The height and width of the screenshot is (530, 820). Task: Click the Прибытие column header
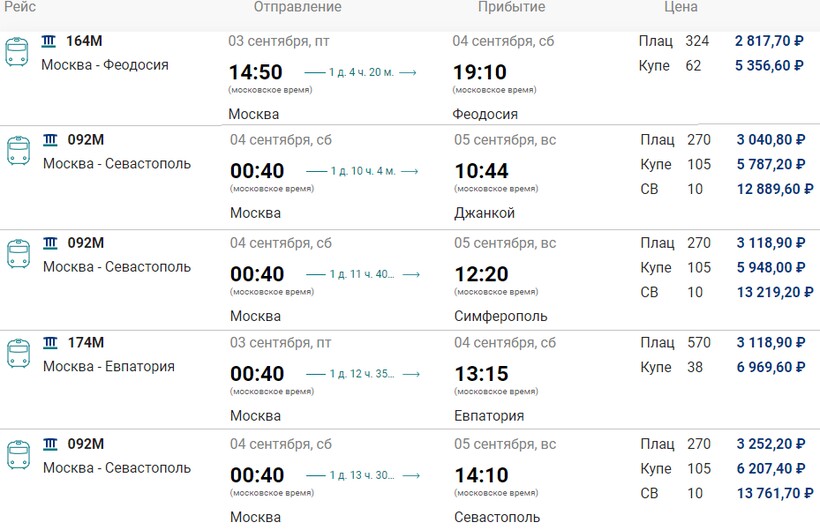tap(511, 7)
